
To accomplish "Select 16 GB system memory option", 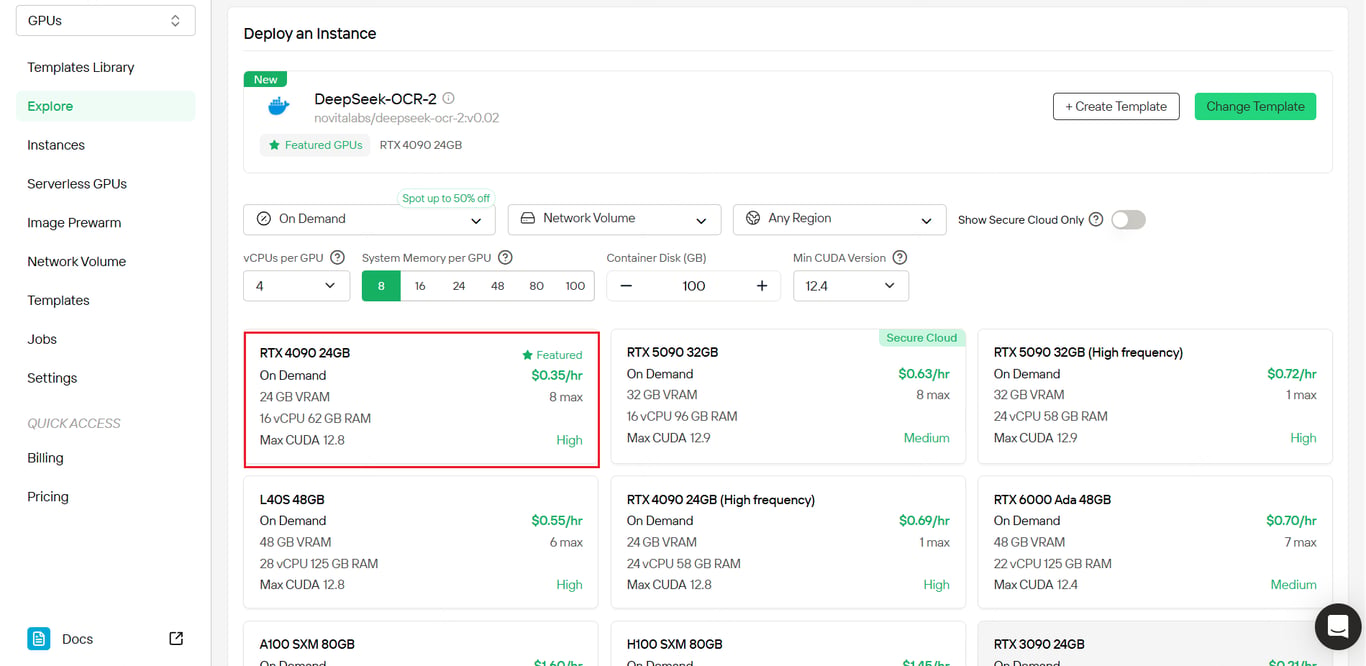I will click(420, 286).
